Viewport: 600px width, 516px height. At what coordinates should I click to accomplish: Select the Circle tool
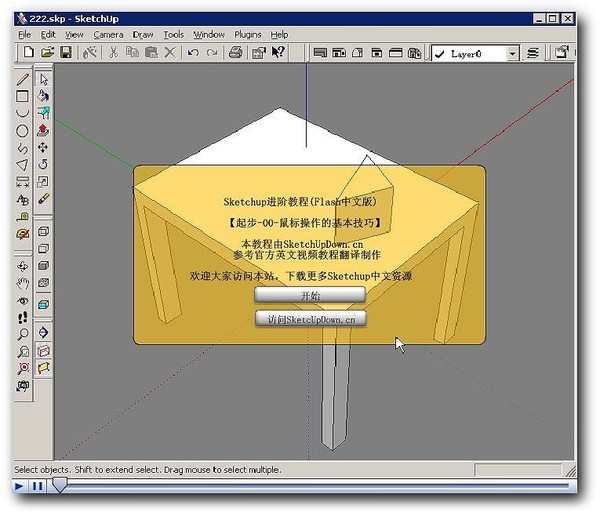(x=22, y=131)
